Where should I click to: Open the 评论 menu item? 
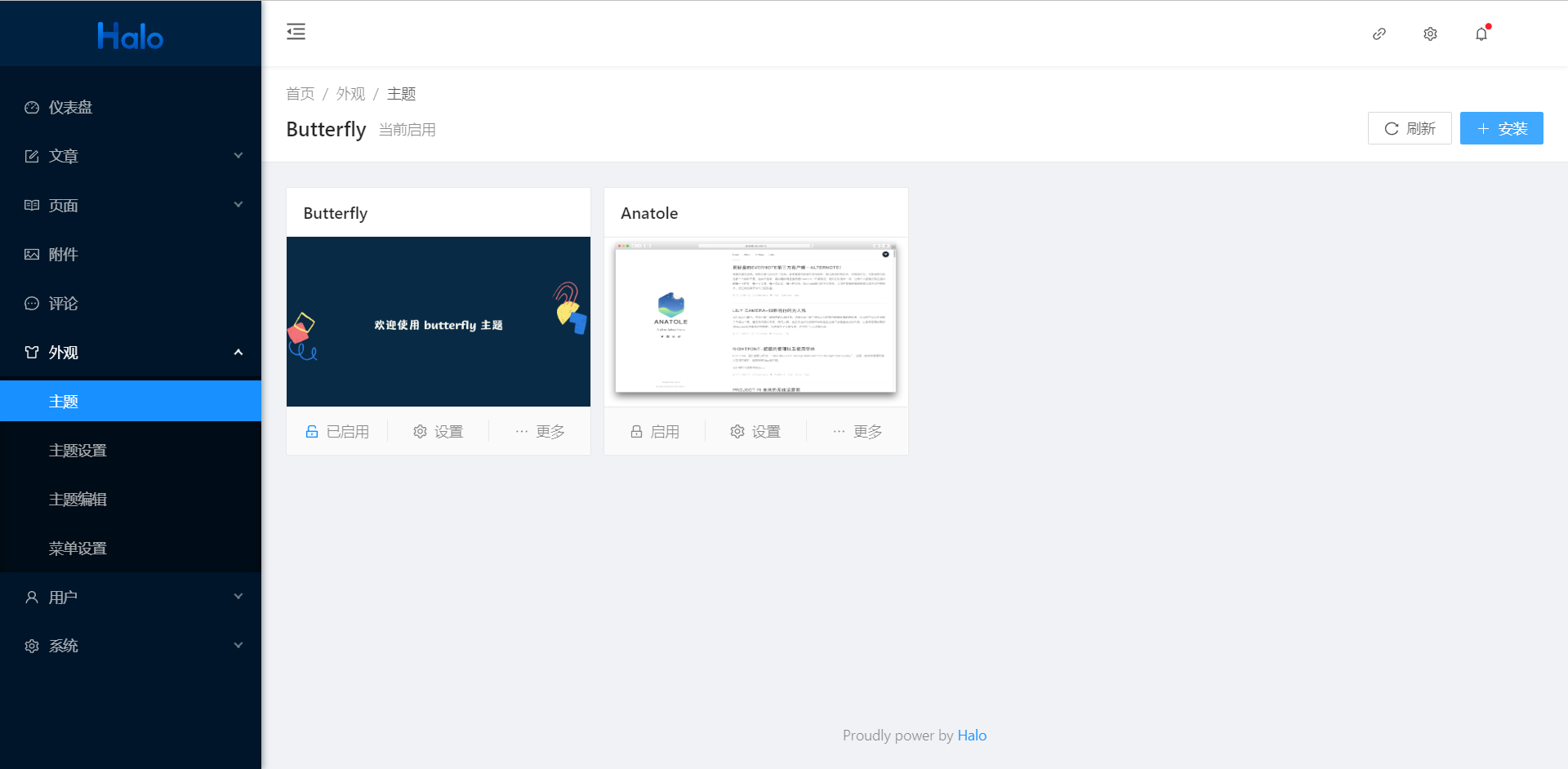click(x=131, y=303)
